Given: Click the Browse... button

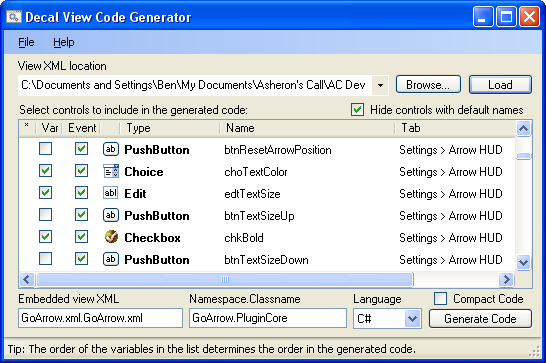Looking at the screenshot, I should [428, 85].
